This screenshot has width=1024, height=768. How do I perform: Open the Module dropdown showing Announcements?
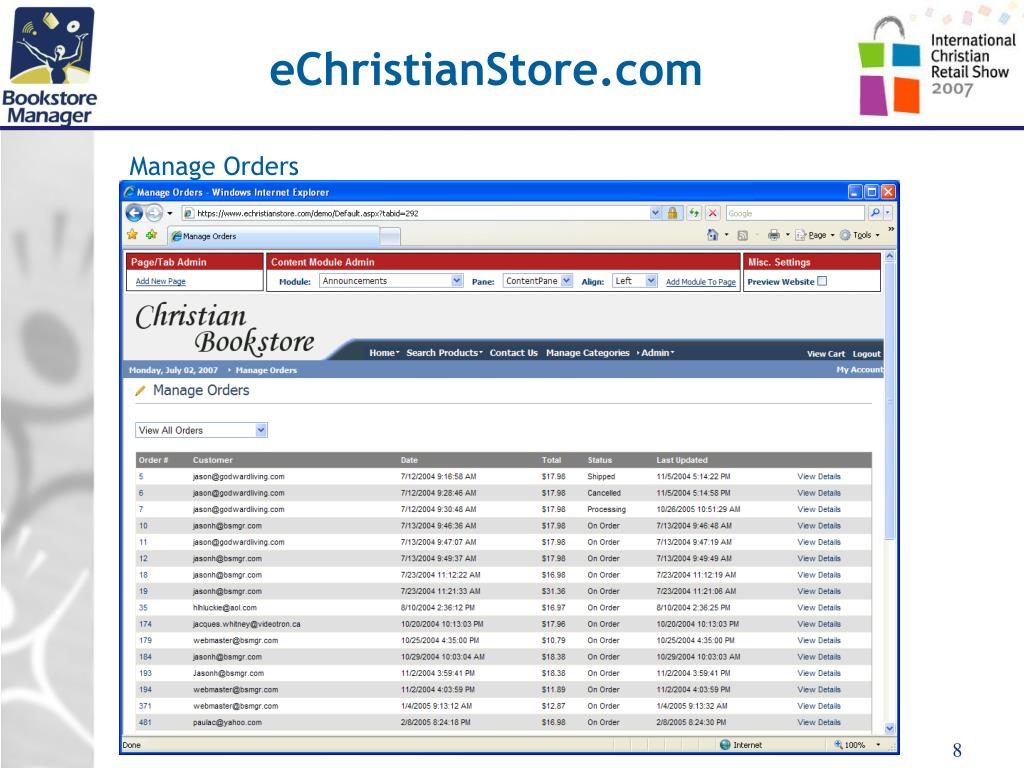(391, 281)
